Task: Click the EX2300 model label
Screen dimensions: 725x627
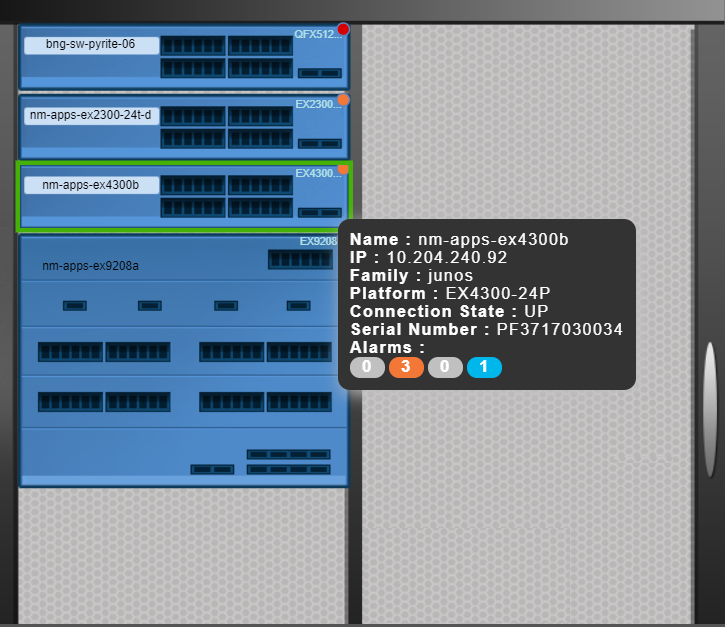Action: pos(317,104)
